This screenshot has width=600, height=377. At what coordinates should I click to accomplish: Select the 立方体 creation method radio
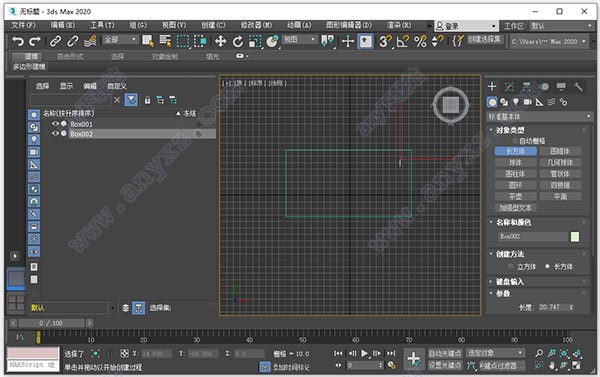click(x=510, y=266)
